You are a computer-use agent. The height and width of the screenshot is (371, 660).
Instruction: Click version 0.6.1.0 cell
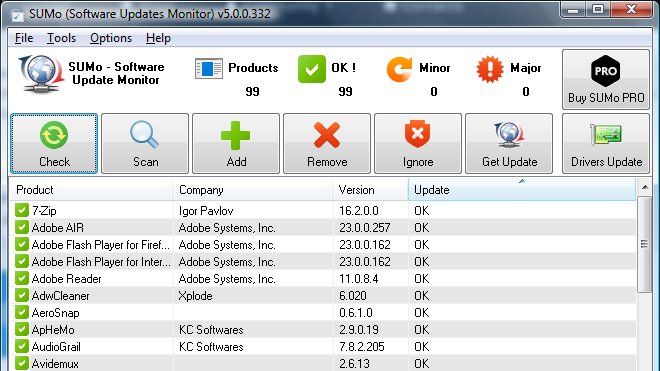[356, 313]
